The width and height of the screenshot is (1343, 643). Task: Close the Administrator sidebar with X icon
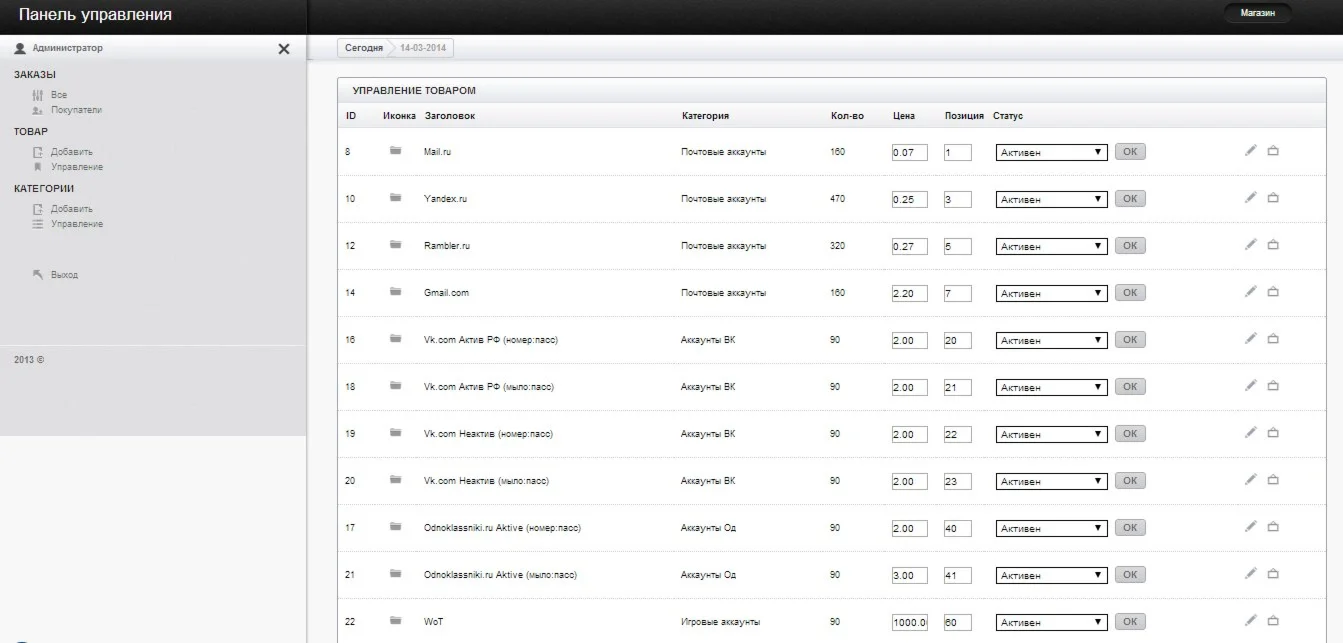coord(284,48)
